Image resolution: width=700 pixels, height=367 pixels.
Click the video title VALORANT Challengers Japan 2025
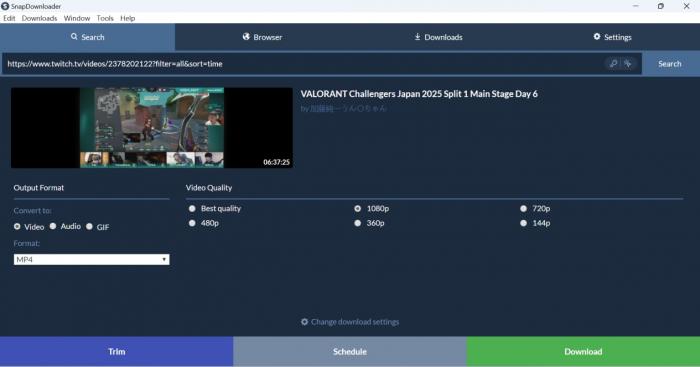(x=419, y=94)
